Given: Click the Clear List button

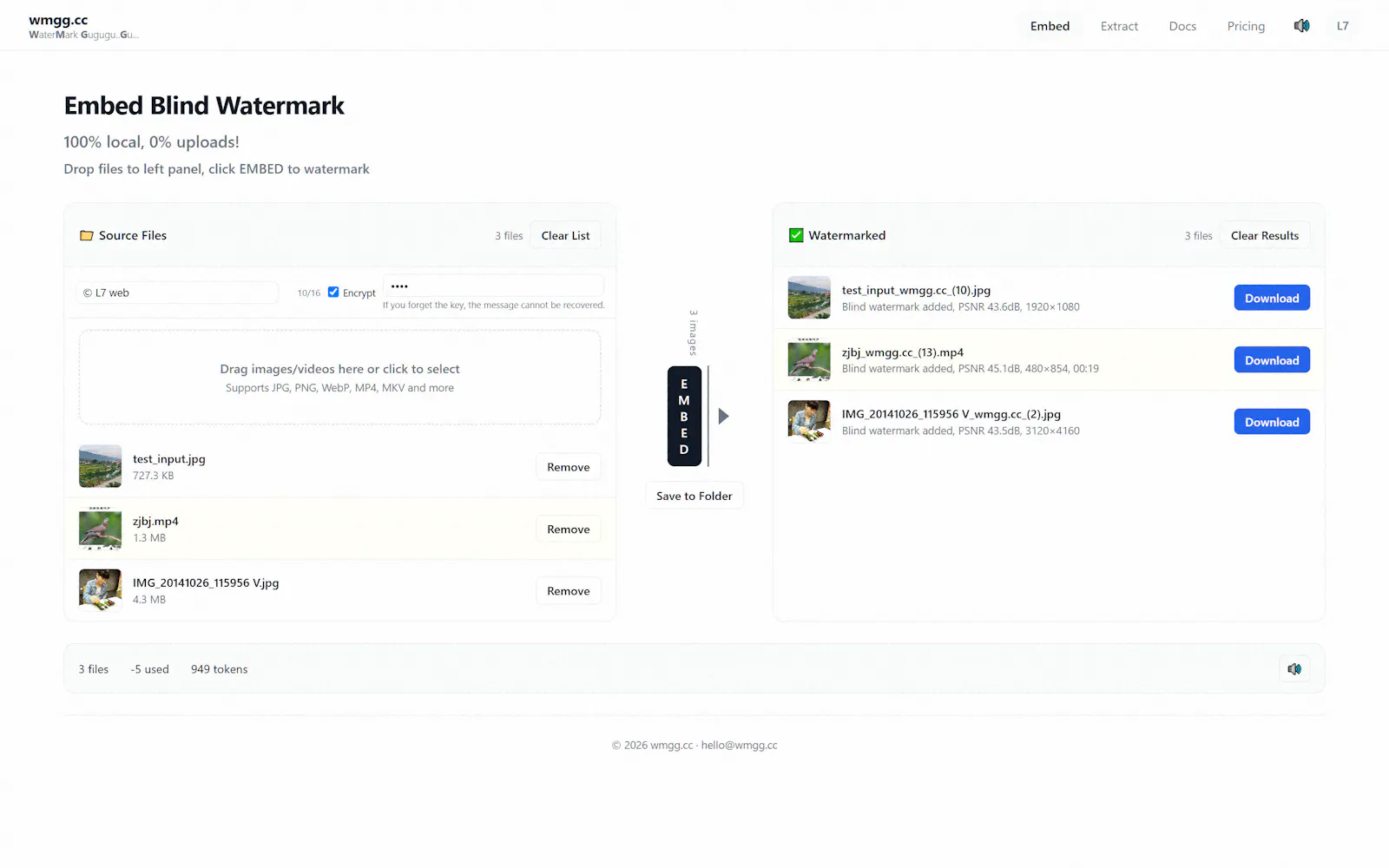Looking at the screenshot, I should (565, 235).
